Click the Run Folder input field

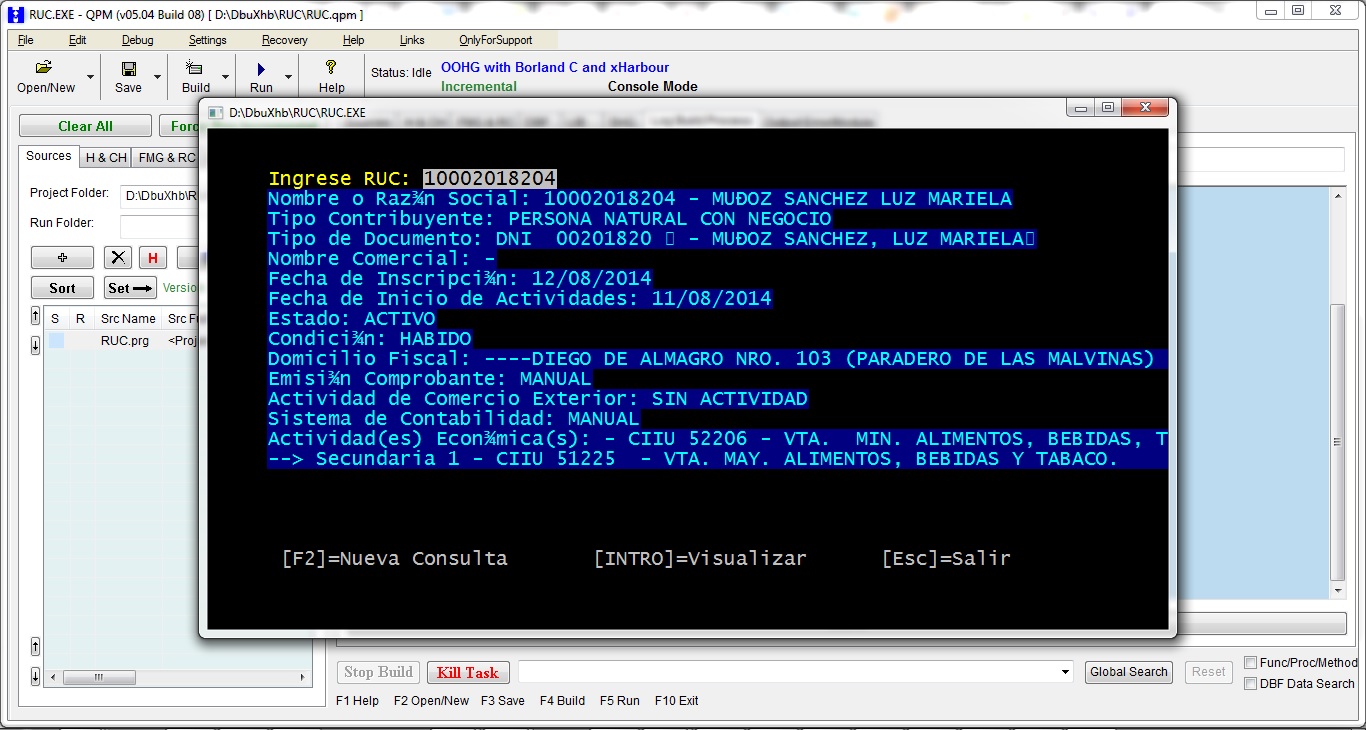coord(160,227)
